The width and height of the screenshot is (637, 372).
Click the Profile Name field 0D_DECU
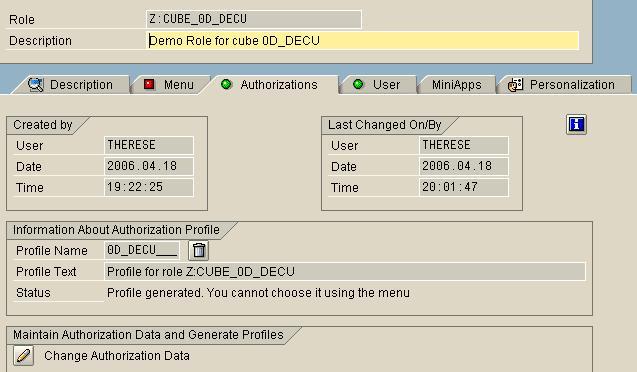click(142, 250)
